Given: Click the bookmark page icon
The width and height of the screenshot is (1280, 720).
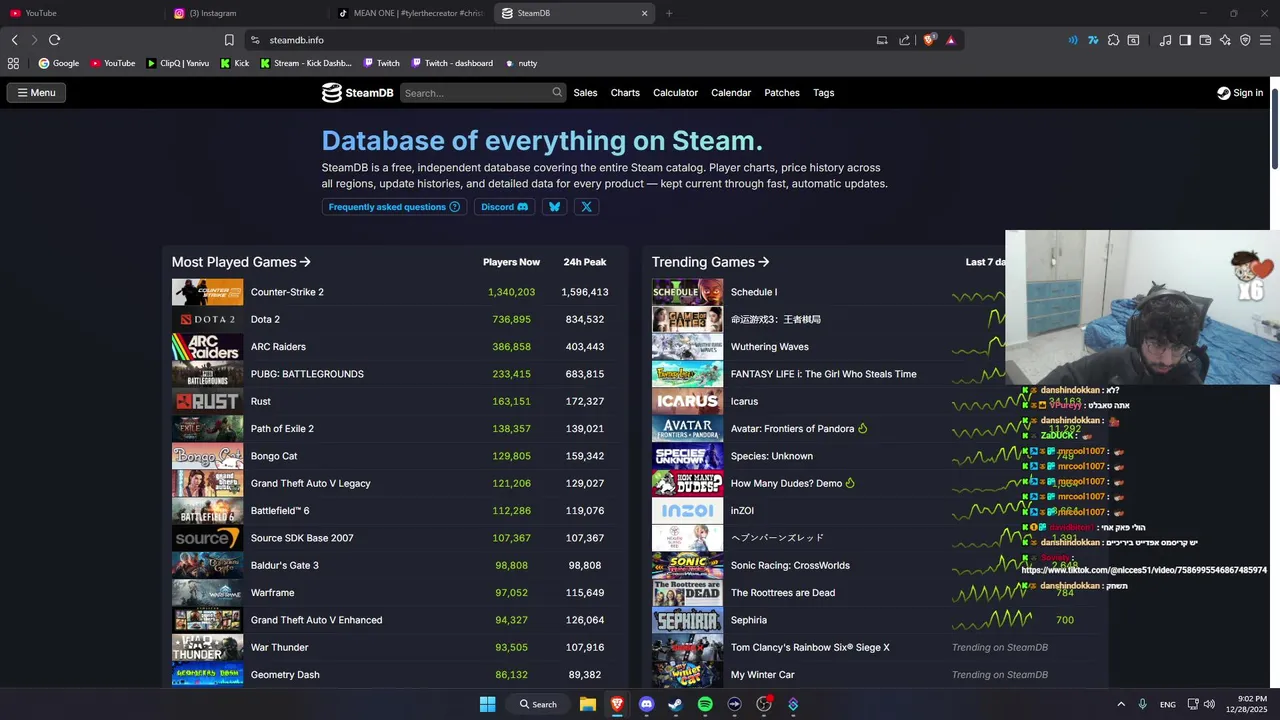Looking at the screenshot, I should point(229,40).
